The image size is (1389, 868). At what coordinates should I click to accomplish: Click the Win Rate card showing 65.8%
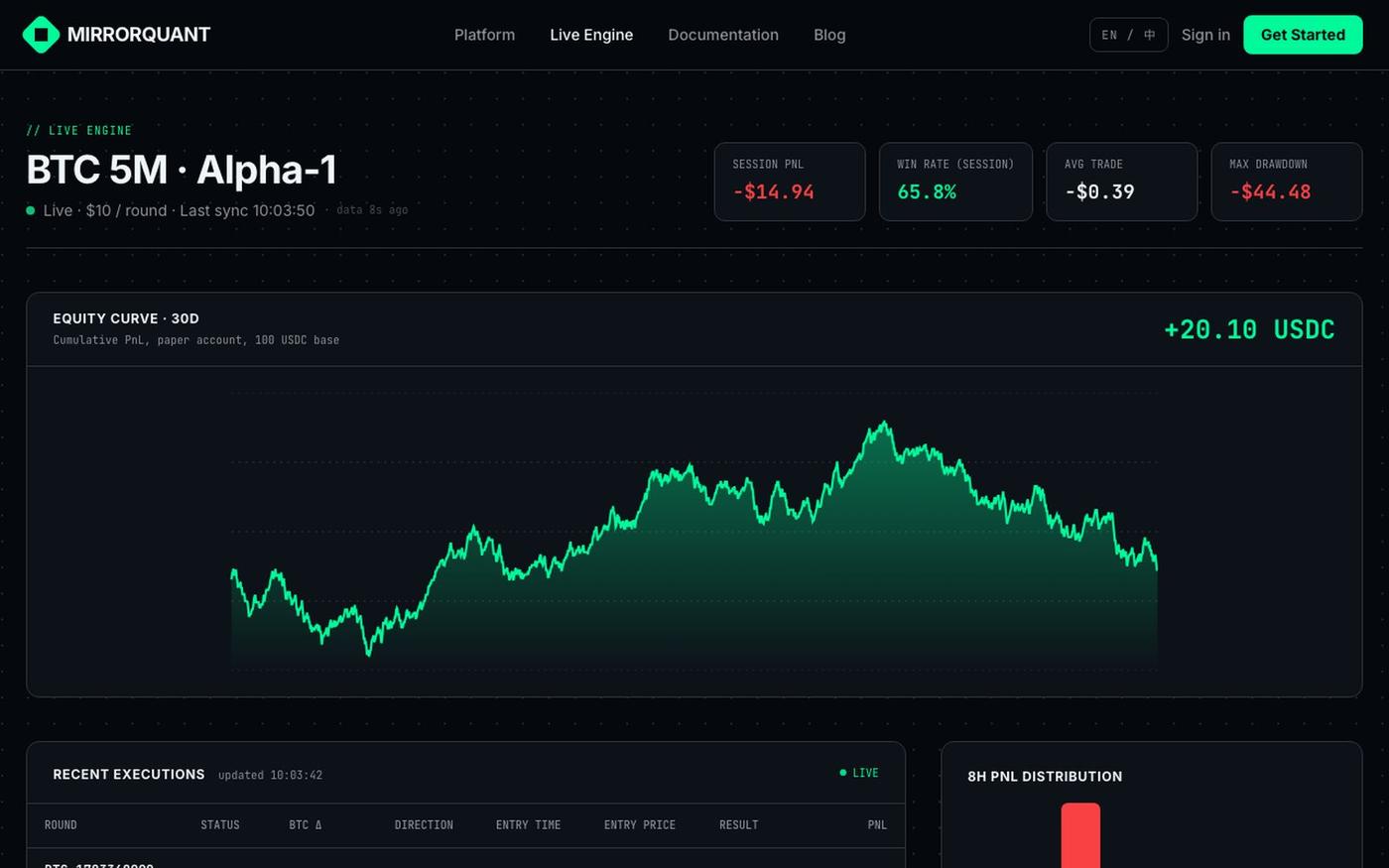pos(955,182)
